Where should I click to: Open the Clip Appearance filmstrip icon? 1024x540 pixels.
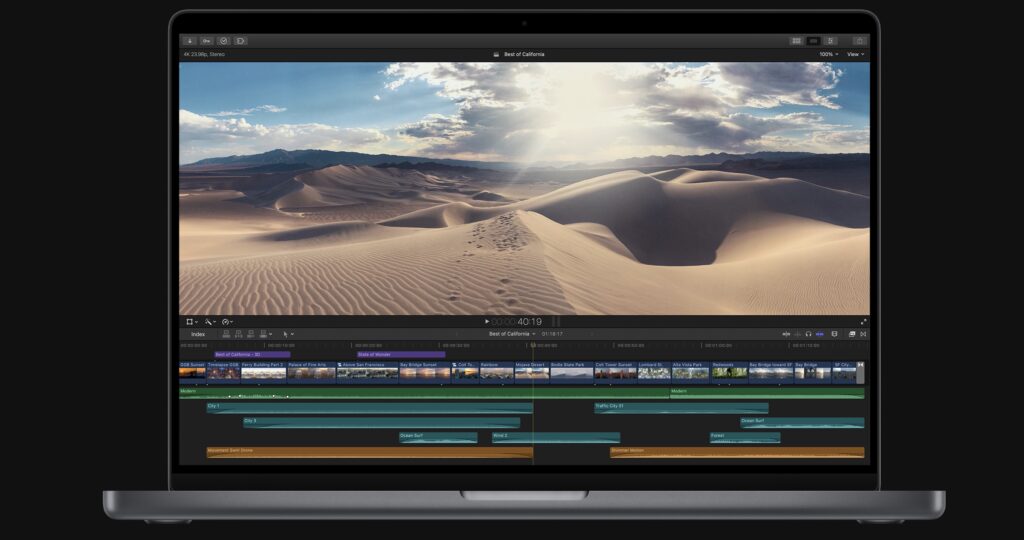point(834,334)
